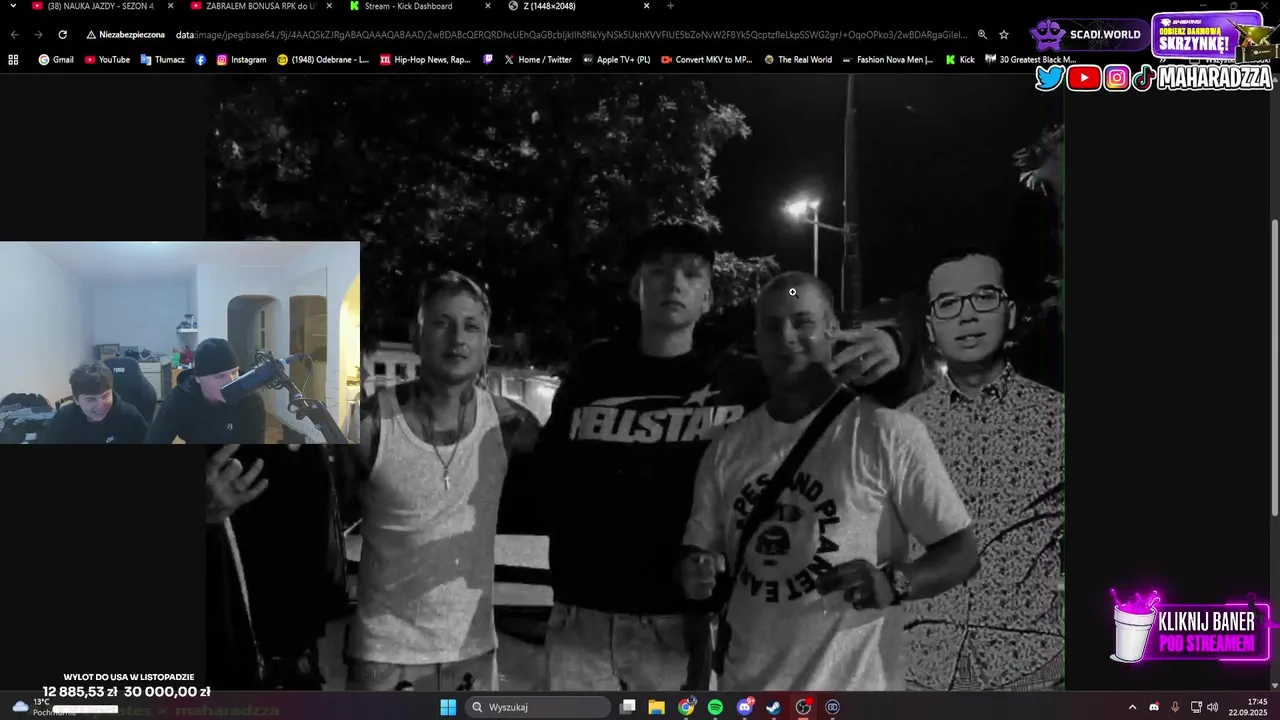The image size is (1280, 720).
Task: Close the Z (1448×2048) tab
Action: (x=647, y=6)
